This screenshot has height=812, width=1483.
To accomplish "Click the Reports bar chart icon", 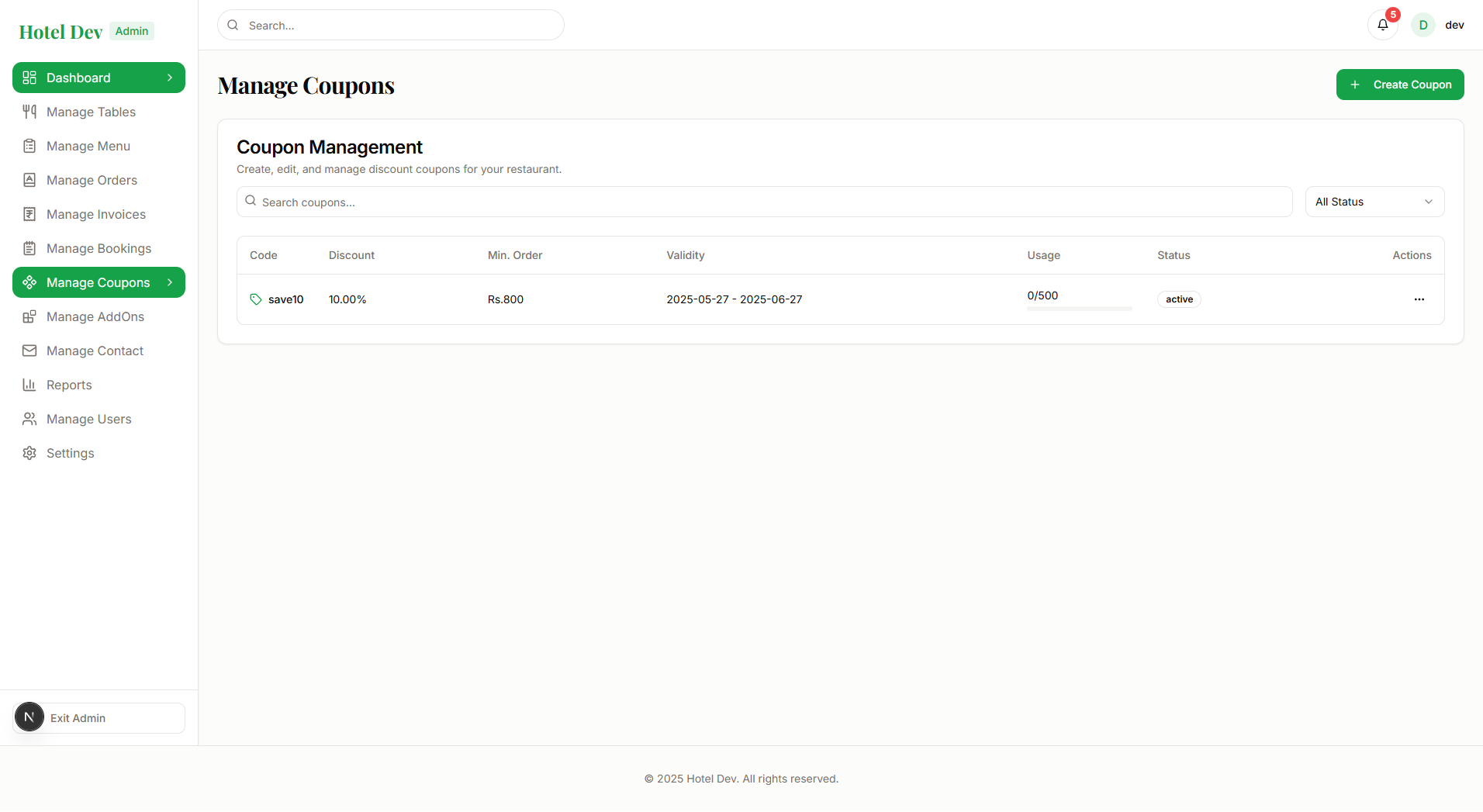I will coord(29,385).
